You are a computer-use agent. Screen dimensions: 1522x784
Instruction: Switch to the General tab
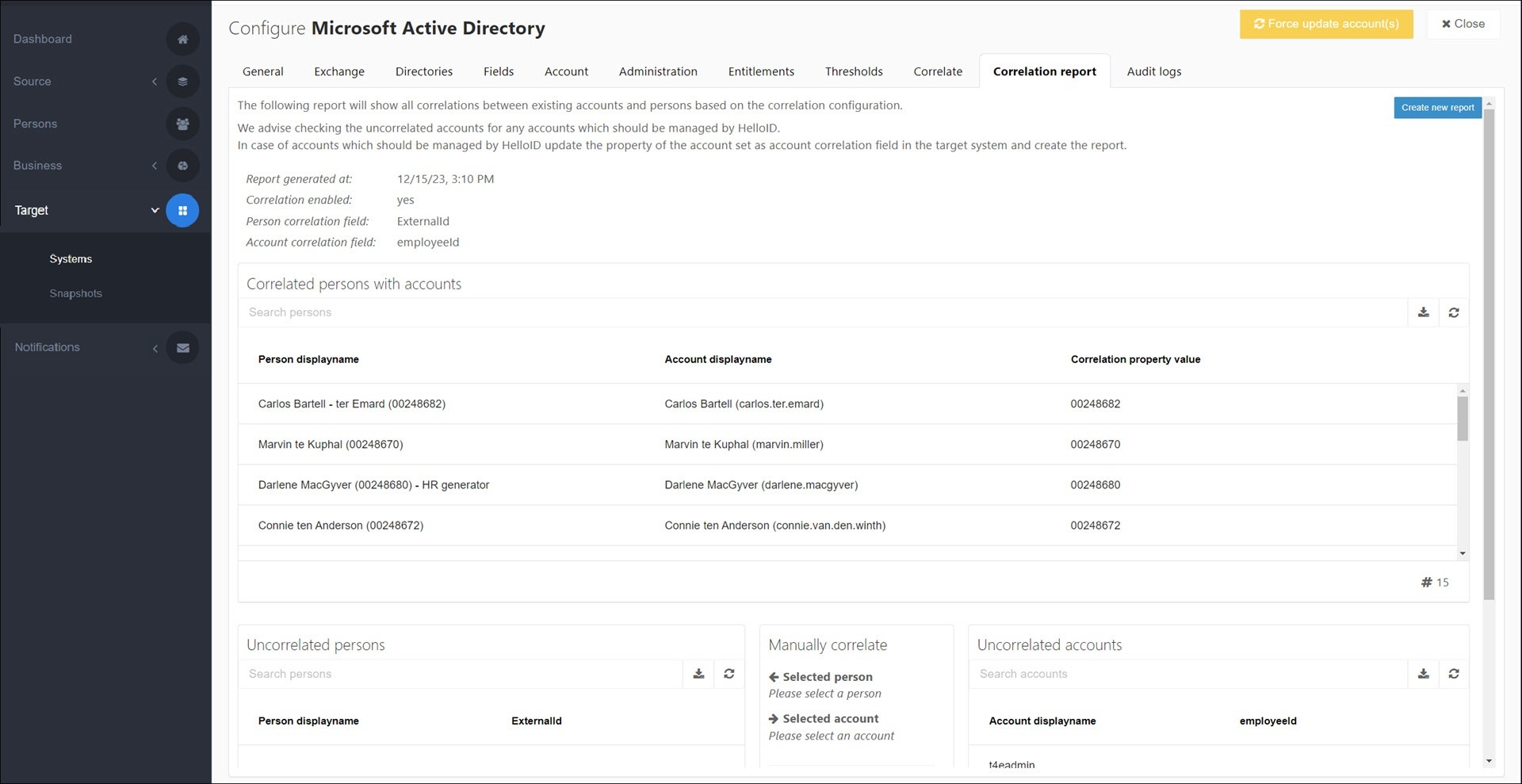point(263,71)
